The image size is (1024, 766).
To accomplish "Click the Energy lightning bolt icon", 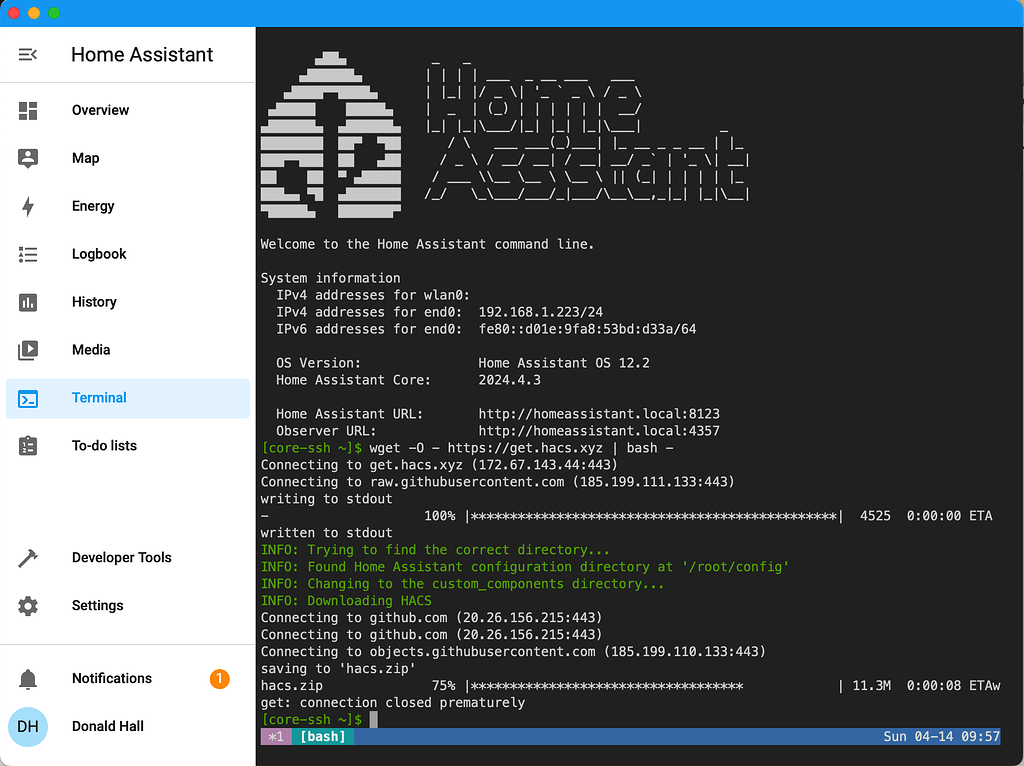I will click(27, 206).
